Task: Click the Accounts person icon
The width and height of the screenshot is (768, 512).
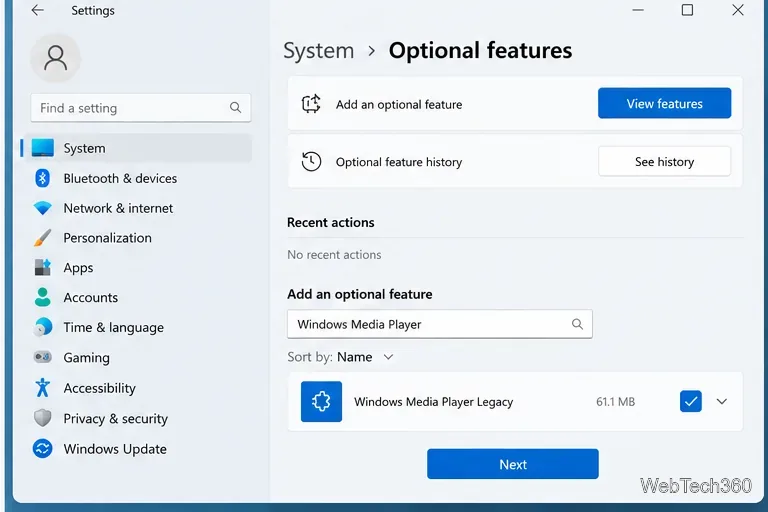Action: [43, 297]
